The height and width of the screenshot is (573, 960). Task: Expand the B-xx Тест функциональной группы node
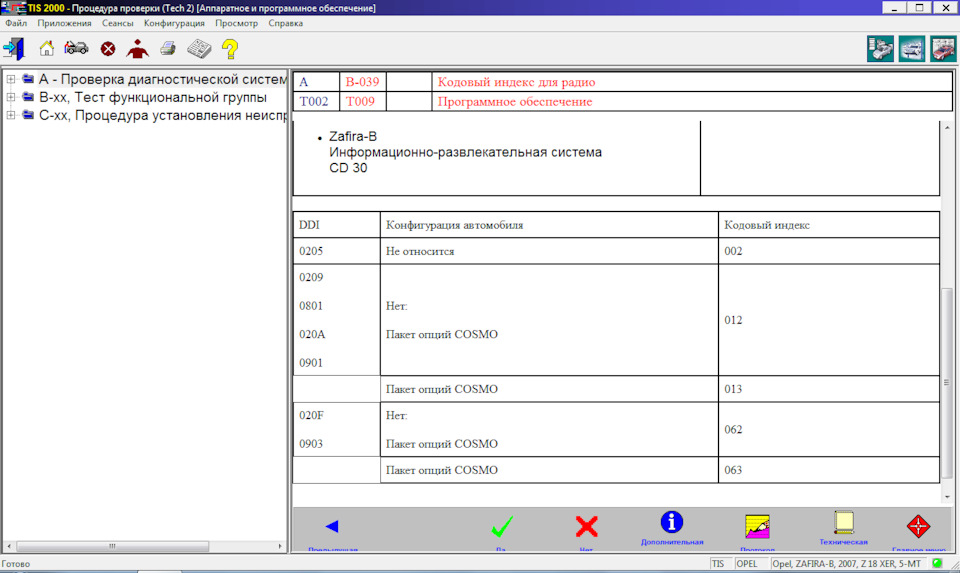[x=10, y=97]
